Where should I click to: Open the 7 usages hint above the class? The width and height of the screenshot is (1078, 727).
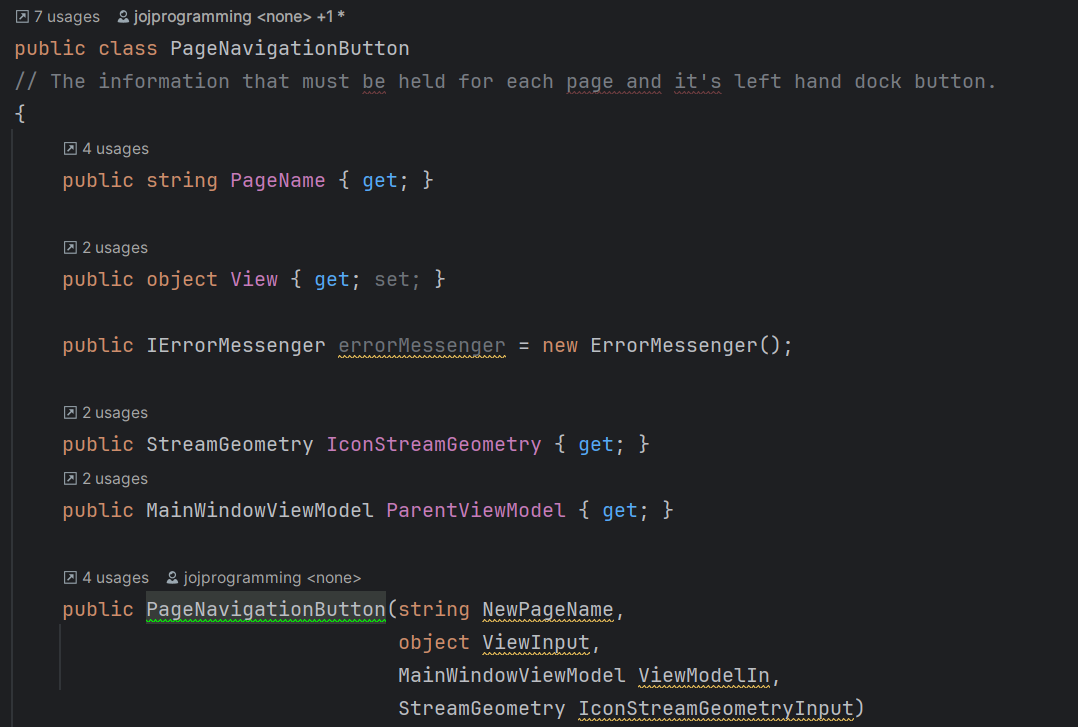67,17
